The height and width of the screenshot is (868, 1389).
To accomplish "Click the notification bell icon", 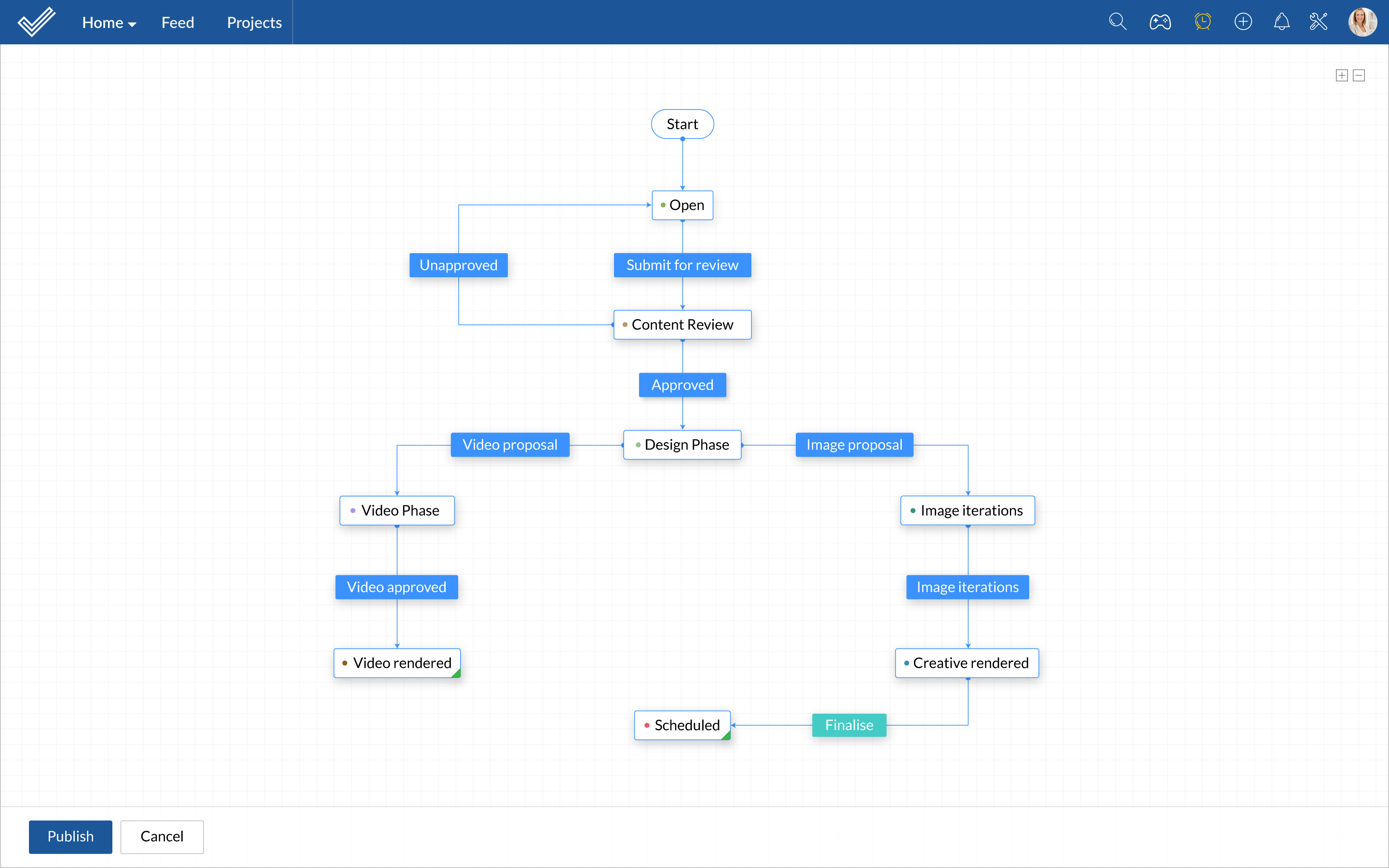I will click(1281, 22).
